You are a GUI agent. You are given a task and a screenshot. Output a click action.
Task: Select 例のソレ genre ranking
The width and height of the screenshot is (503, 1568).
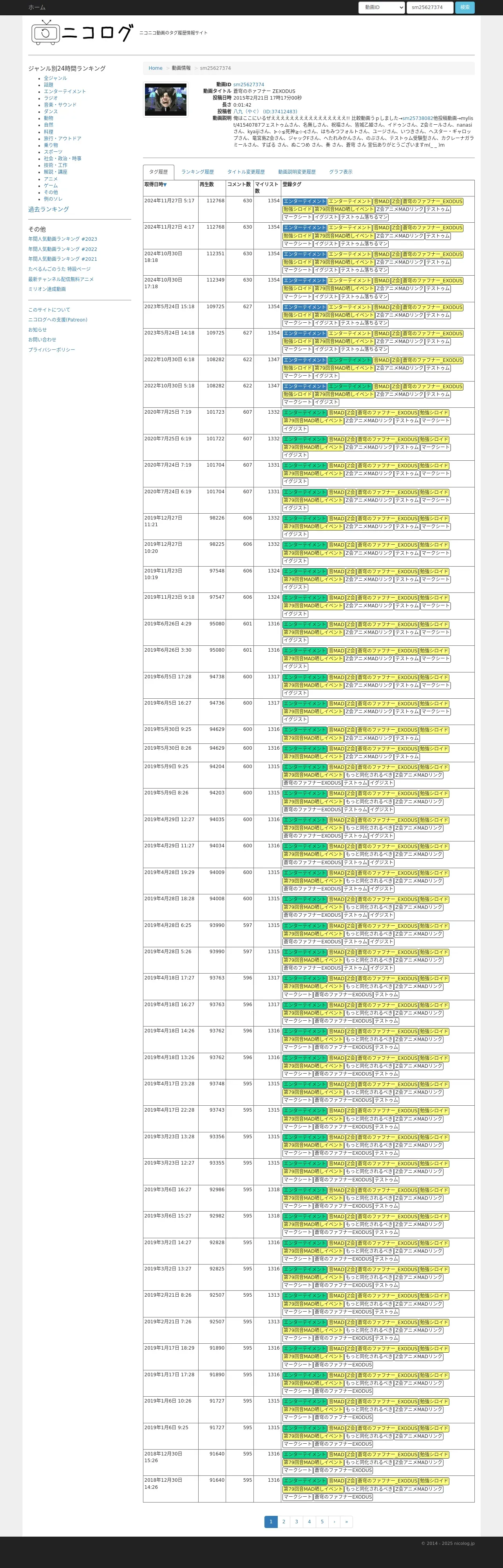coord(53,199)
